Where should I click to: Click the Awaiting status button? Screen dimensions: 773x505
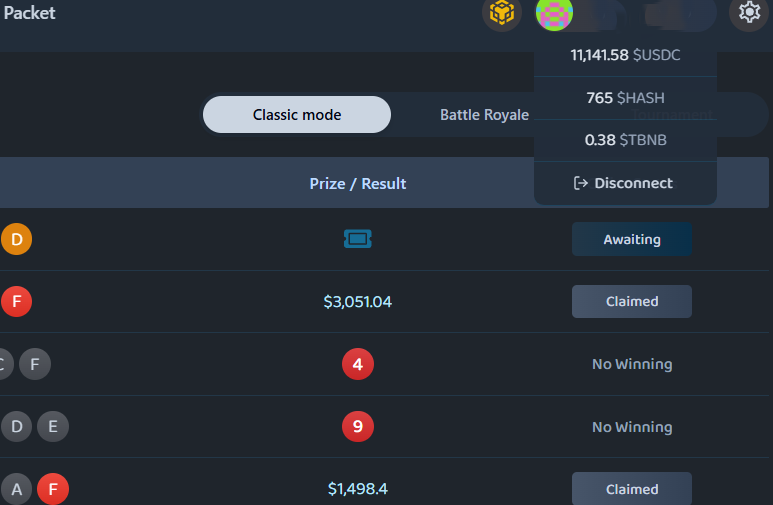pos(632,239)
